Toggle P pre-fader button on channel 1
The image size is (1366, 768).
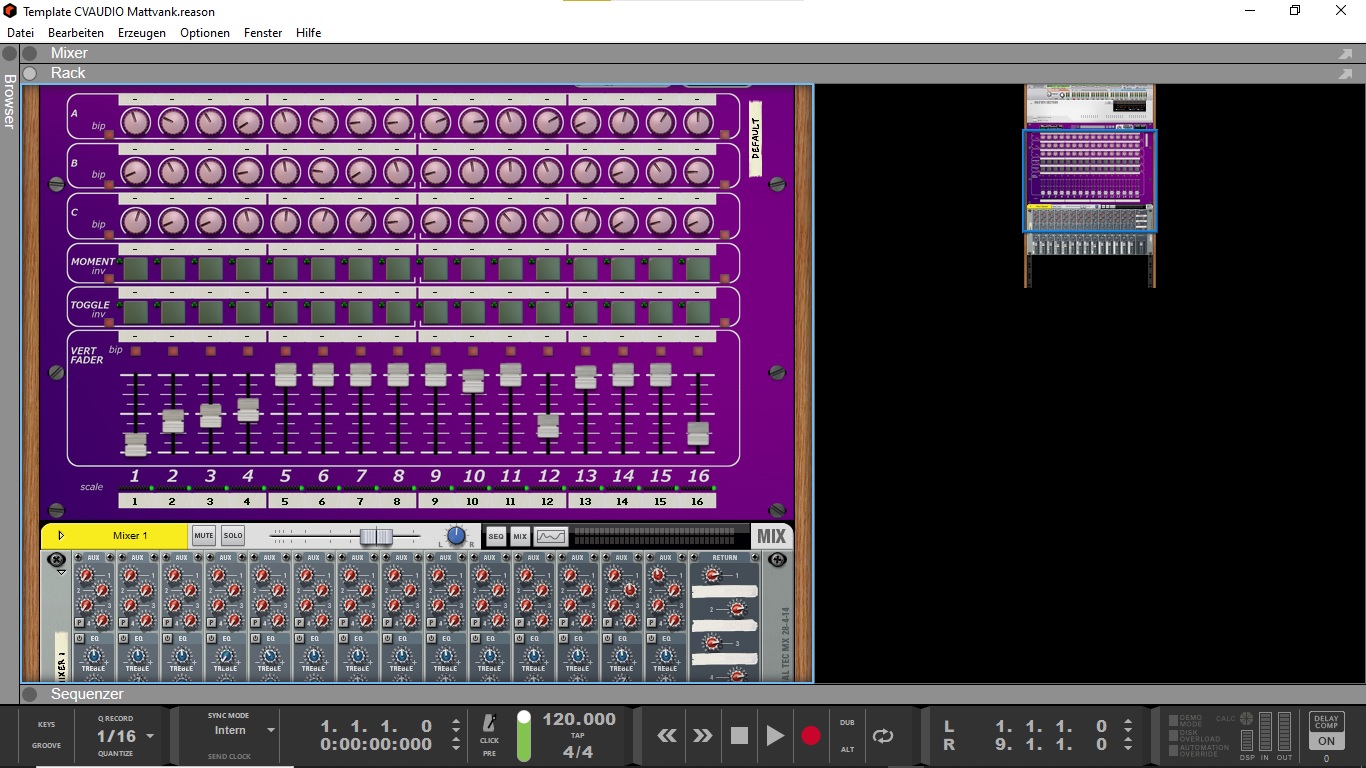click(x=79, y=622)
